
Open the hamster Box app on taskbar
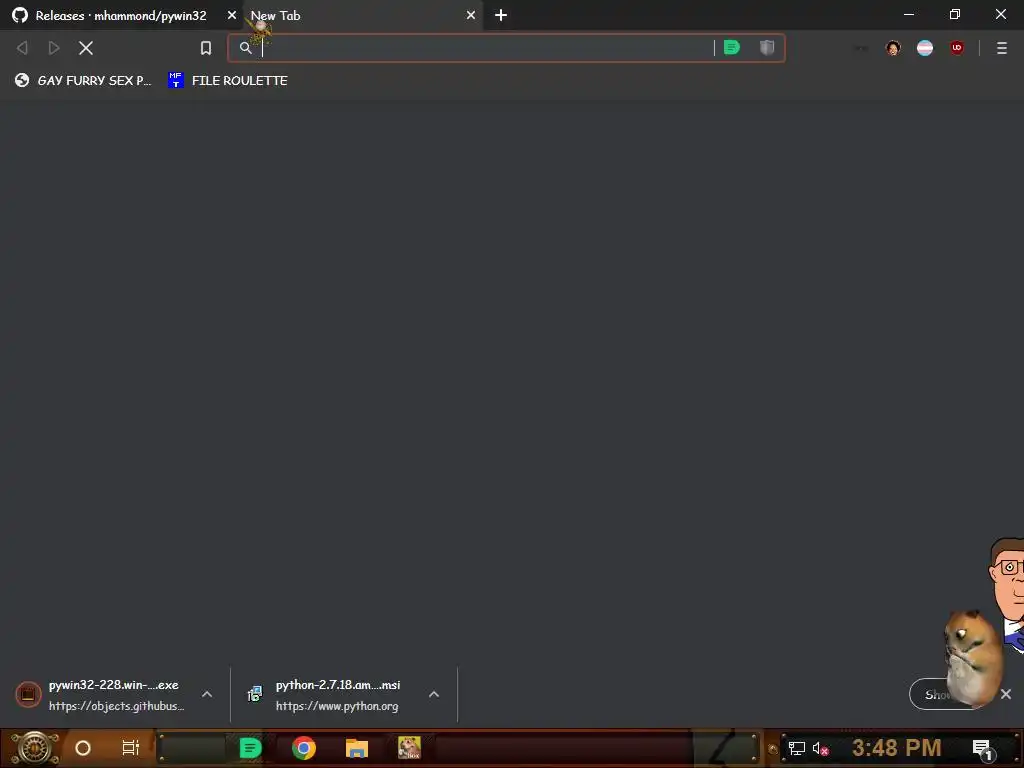pos(409,748)
